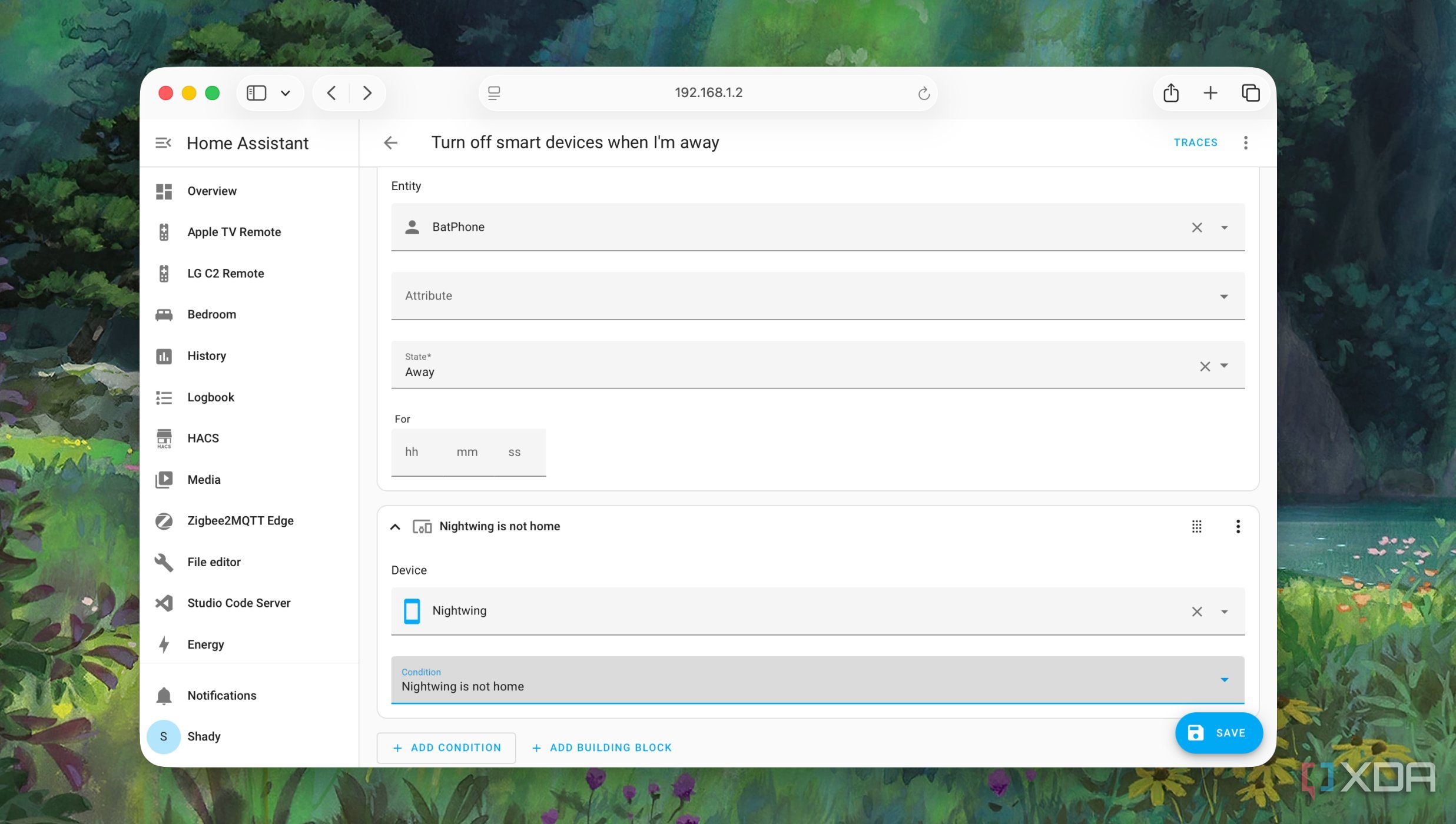The height and width of the screenshot is (824, 1456).
Task: Open the TRACES view
Action: tap(1195, 142)
